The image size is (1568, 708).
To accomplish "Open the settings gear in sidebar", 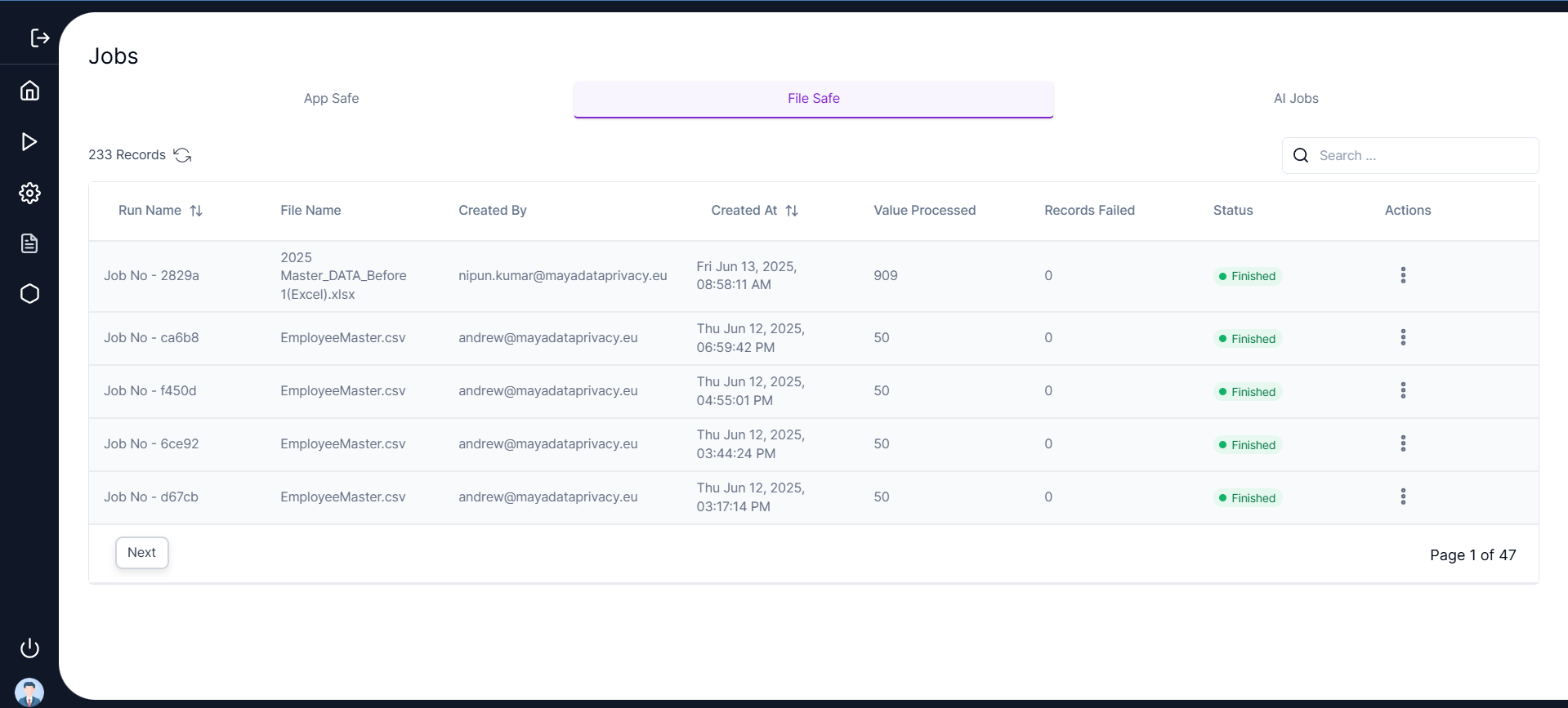I will point(29,194).
